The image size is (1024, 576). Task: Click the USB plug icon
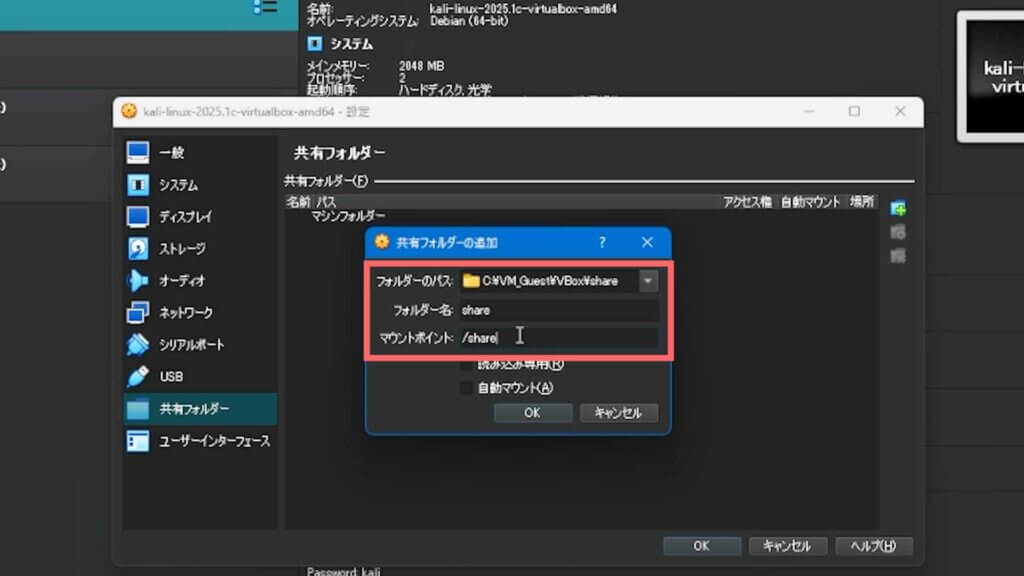coord(138,377)
